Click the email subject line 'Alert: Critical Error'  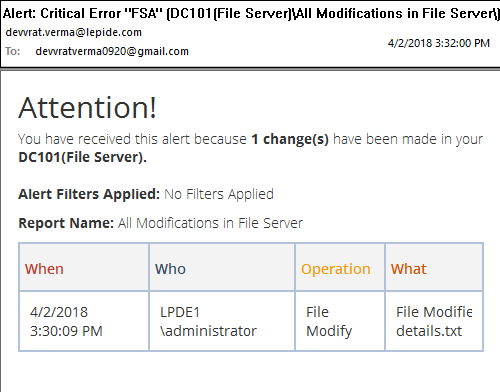click(x=251, y=13)
